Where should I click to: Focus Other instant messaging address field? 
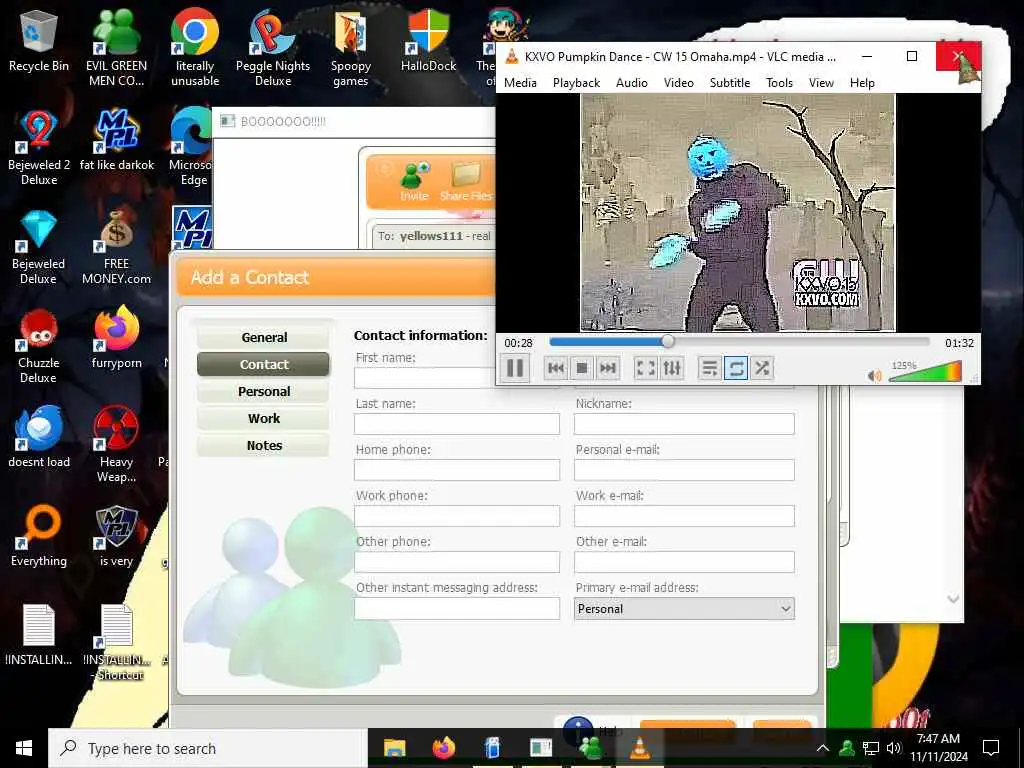(456, 608)
